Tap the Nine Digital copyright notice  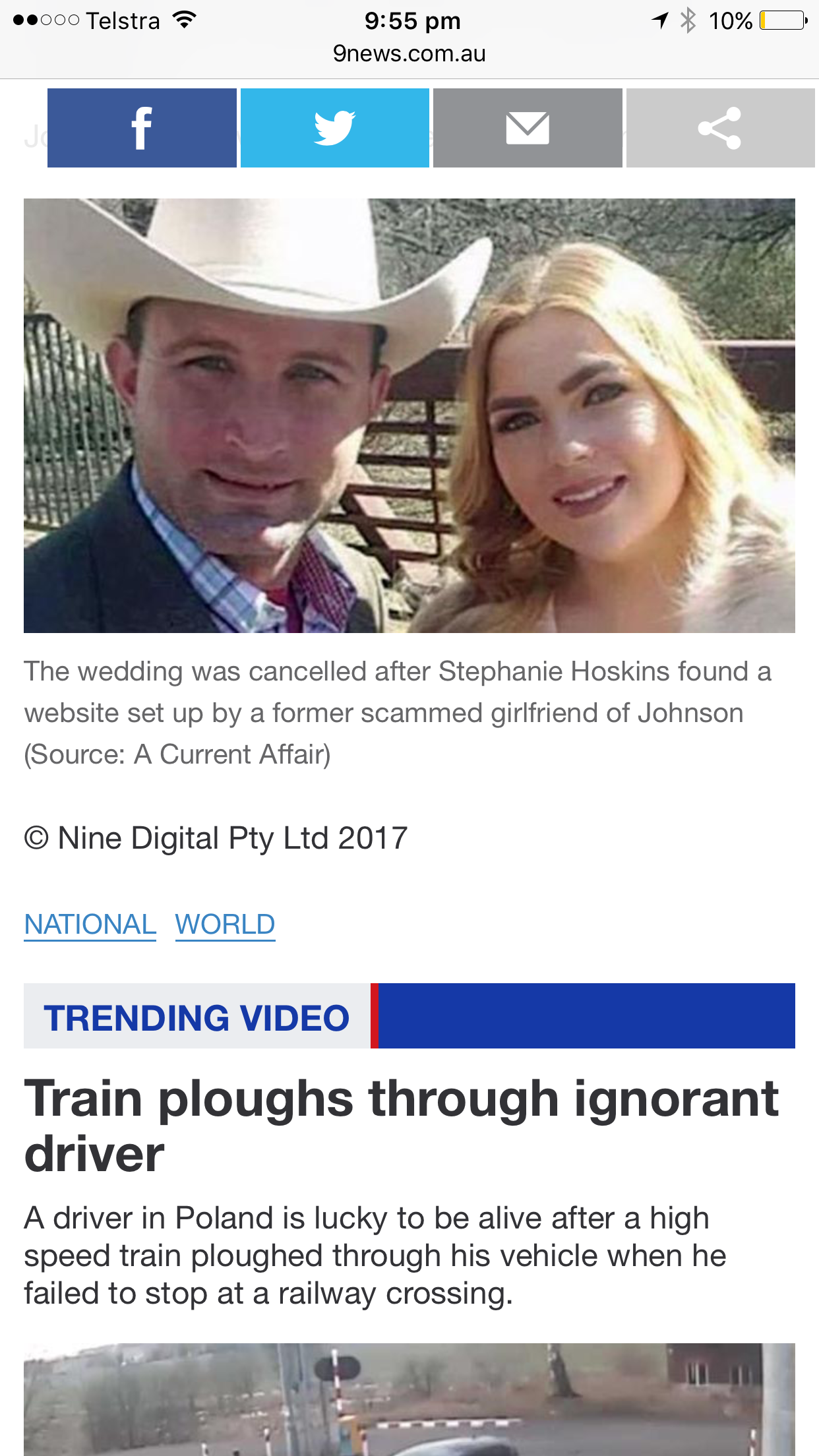point(216,839)
